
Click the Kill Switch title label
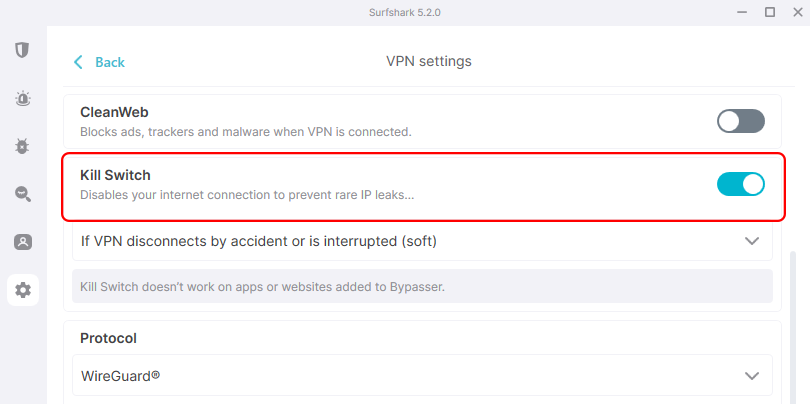pos(115,175)
